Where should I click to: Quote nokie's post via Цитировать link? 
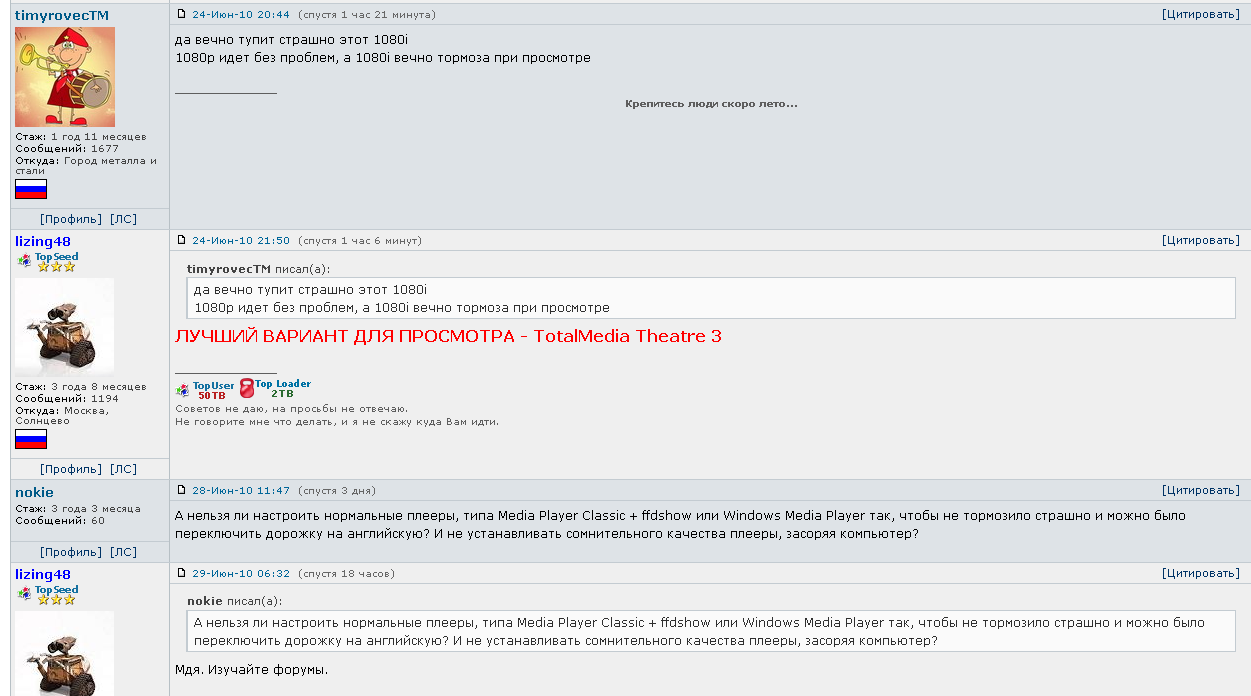coord(1200,490)
